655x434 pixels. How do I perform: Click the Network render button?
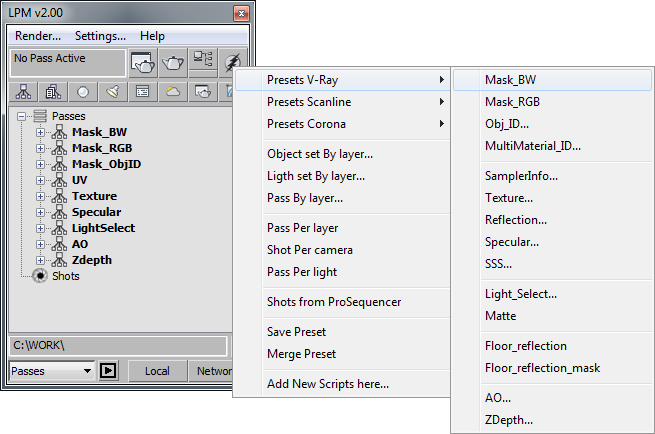(x=211, y=371)
